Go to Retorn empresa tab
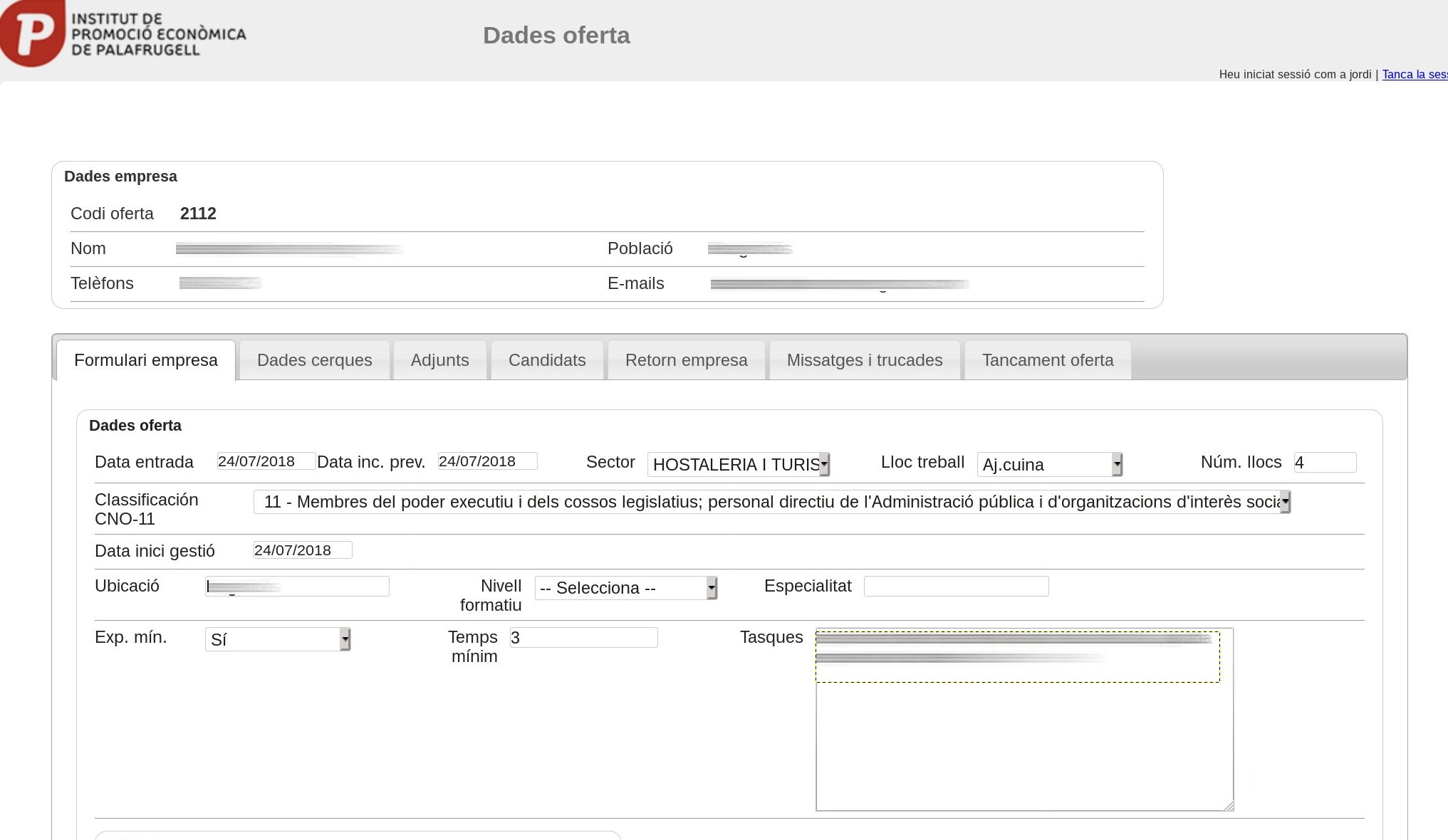This screenshot has height=840, width=1448. [686, 360]
